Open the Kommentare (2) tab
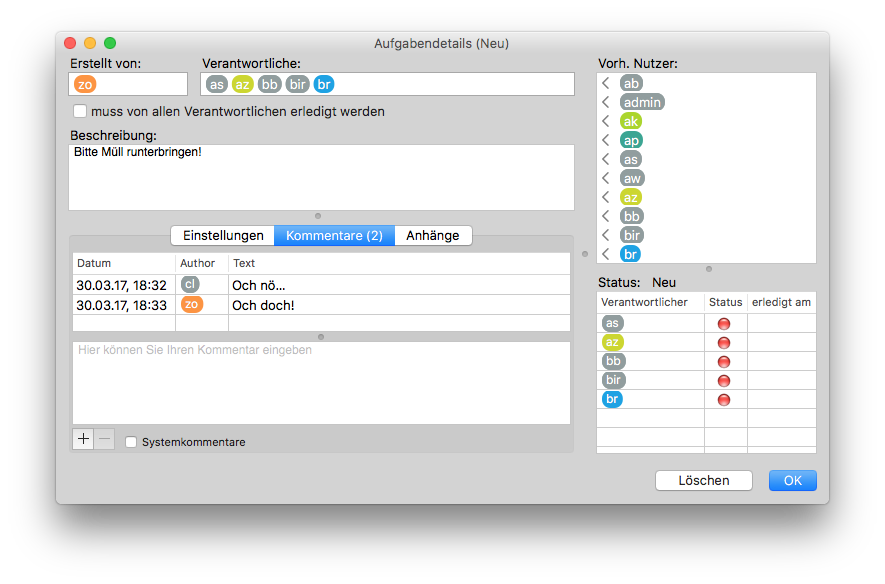The image size is (885, 584). point(334,235)
